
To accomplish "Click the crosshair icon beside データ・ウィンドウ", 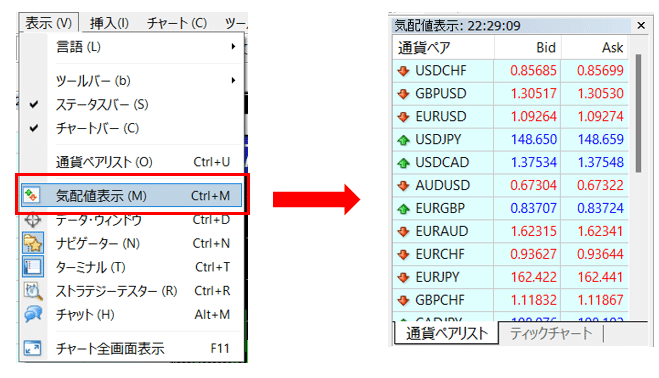I will click(x=32, y=219).
